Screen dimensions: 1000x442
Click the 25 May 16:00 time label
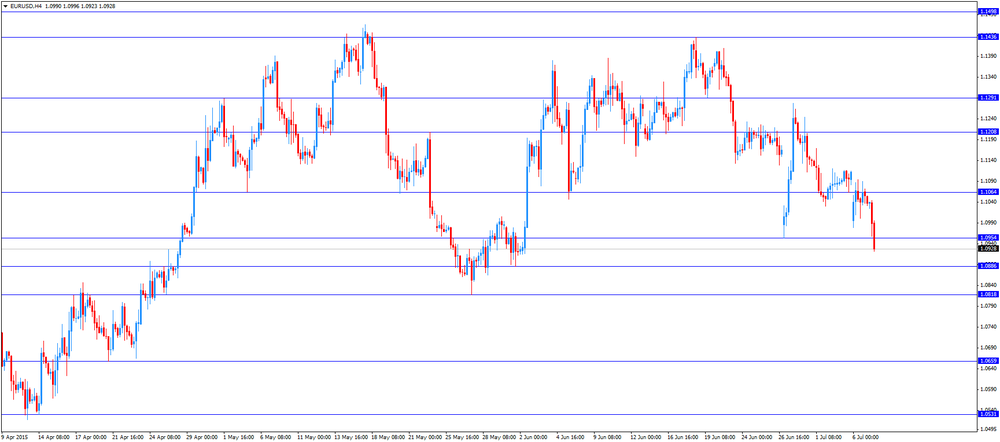coord(460,438)
